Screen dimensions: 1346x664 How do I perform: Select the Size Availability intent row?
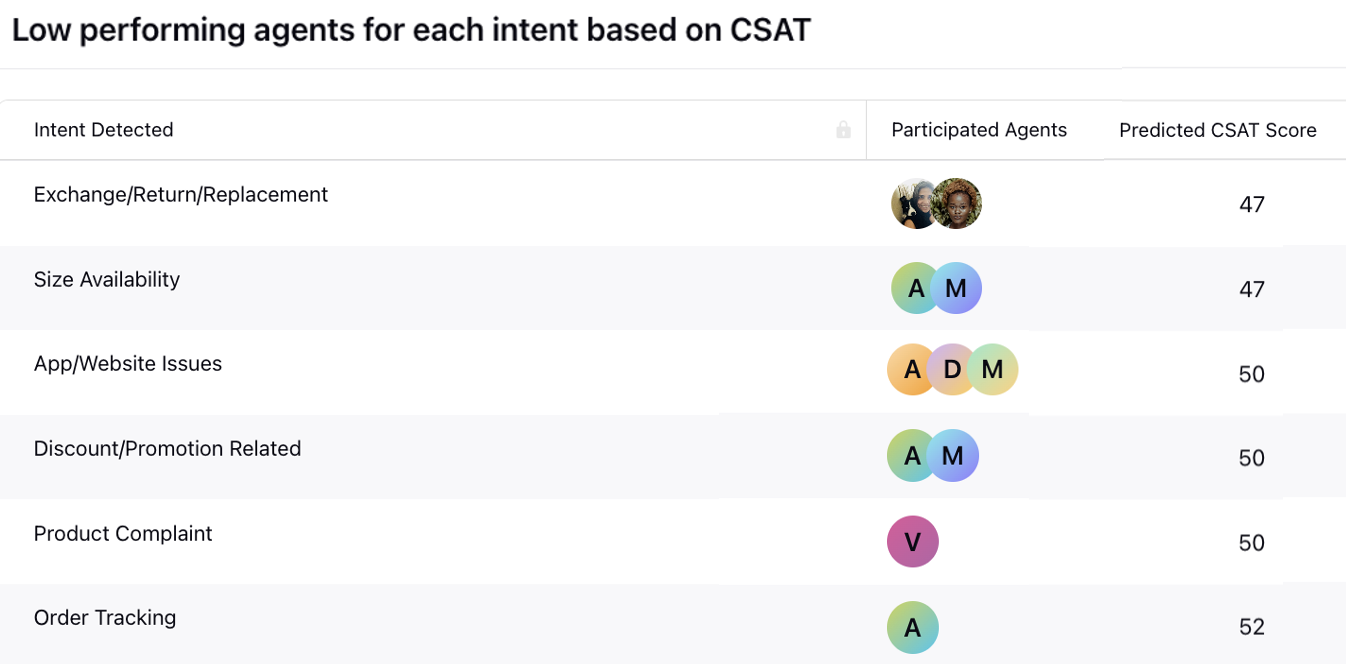coord(107,280)
